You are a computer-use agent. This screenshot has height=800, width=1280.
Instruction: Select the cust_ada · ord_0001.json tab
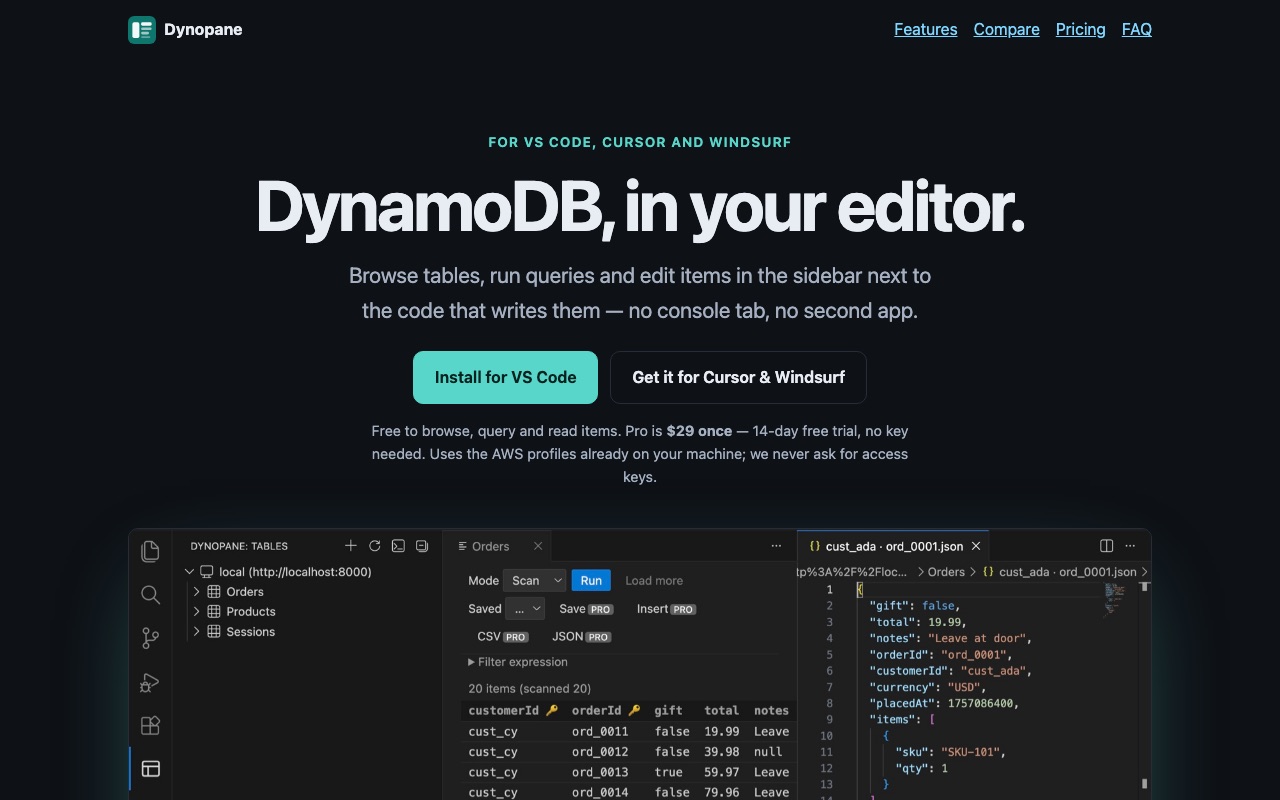pos(894,546)
